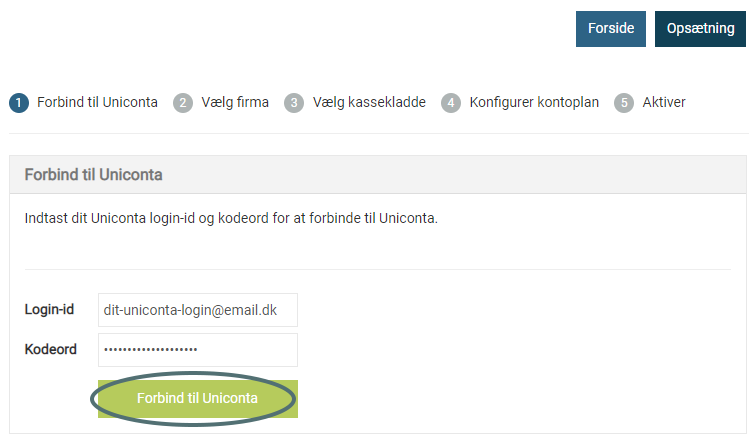The image size is (755, 443).
Task: Click the green Forbind til Uniconta button
Action: pyautogui.click(x=198, y=399)
